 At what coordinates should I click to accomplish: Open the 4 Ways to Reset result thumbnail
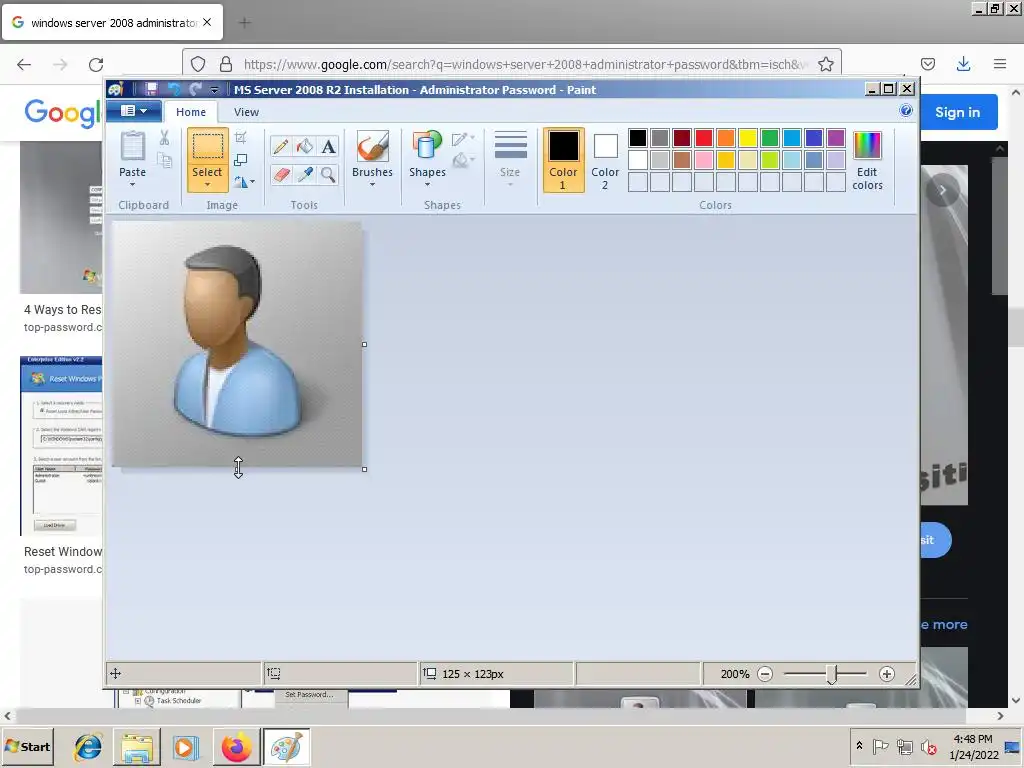[61, 217]
